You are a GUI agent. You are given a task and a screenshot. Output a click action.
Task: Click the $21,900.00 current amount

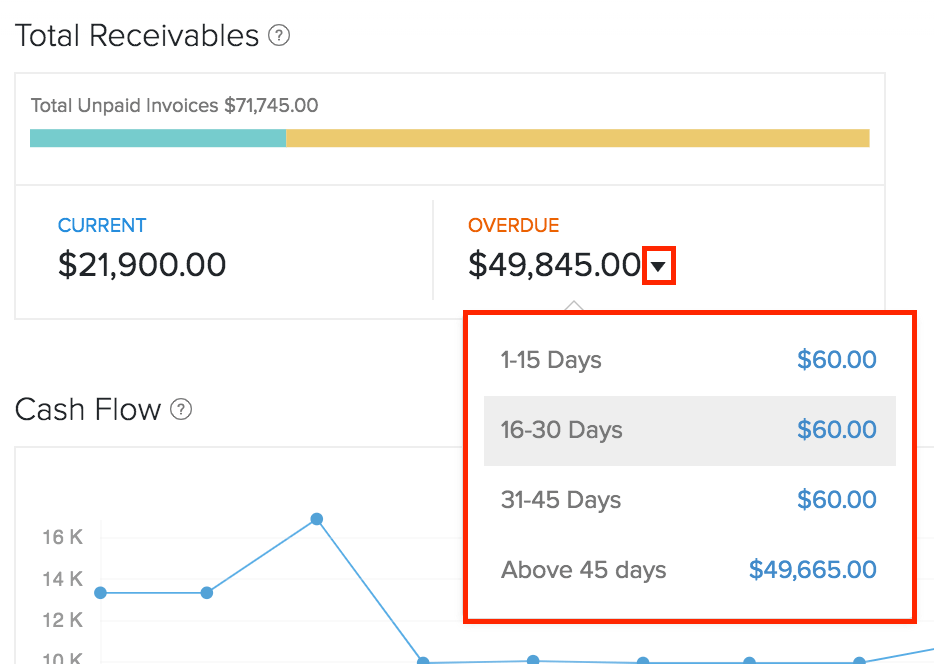[142, 265]
